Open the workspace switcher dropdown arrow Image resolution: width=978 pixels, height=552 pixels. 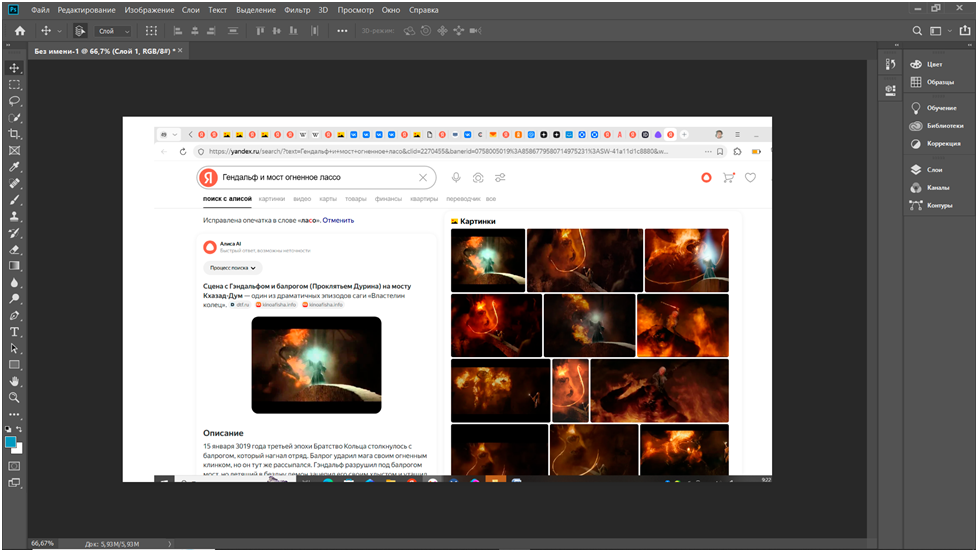pos(950,31)
